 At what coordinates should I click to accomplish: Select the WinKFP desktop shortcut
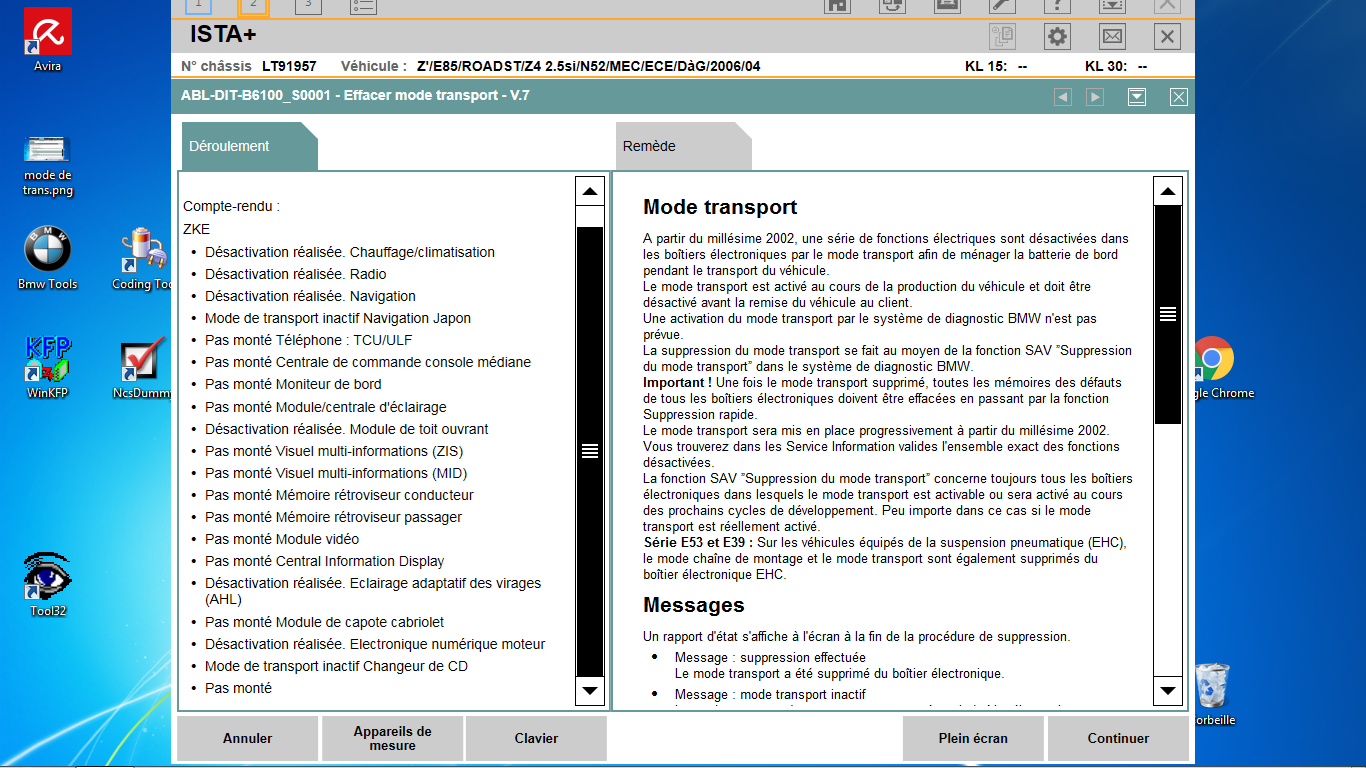[x=47, y=368]
